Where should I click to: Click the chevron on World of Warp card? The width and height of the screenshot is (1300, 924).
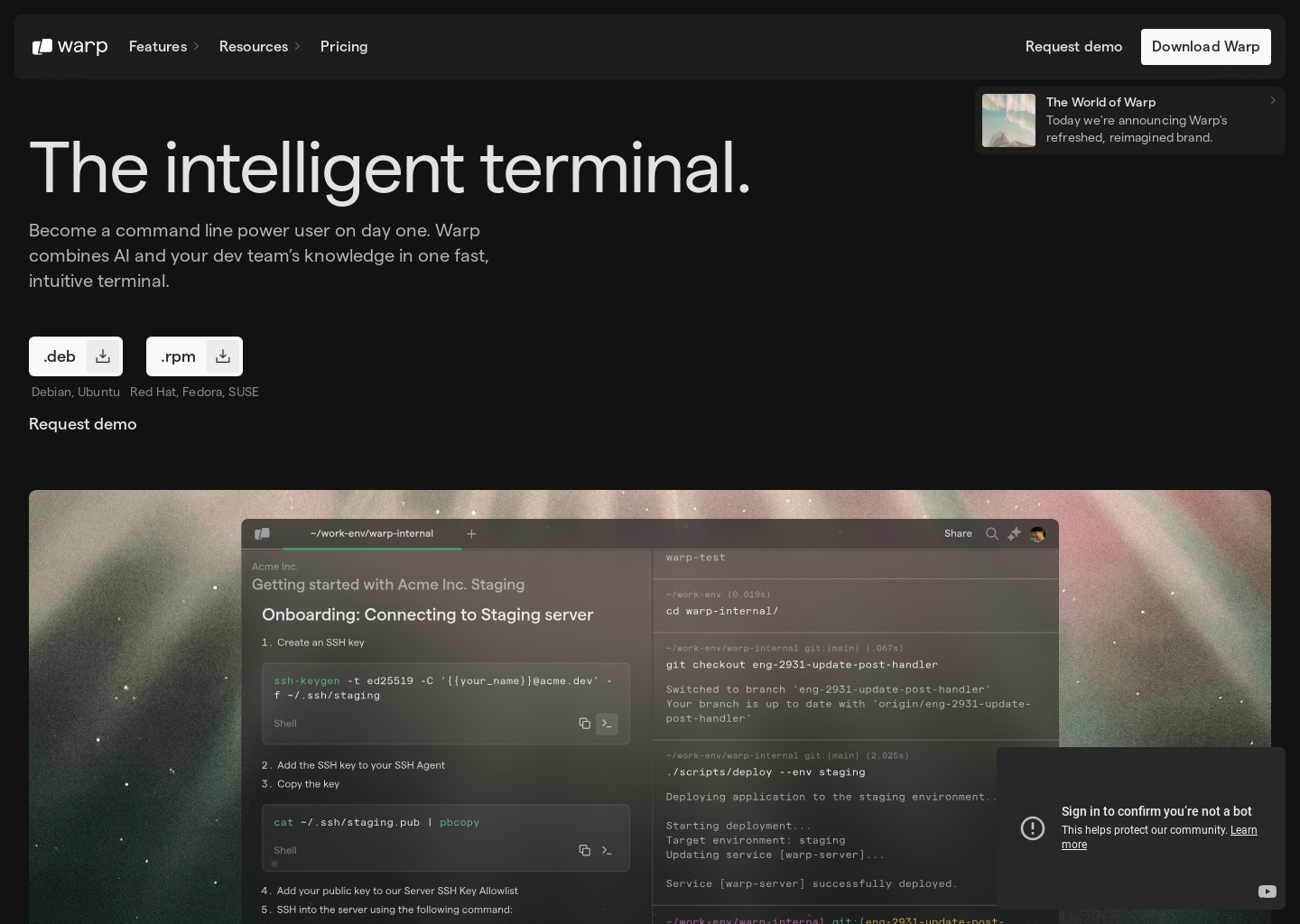[x=1273, y=100]
